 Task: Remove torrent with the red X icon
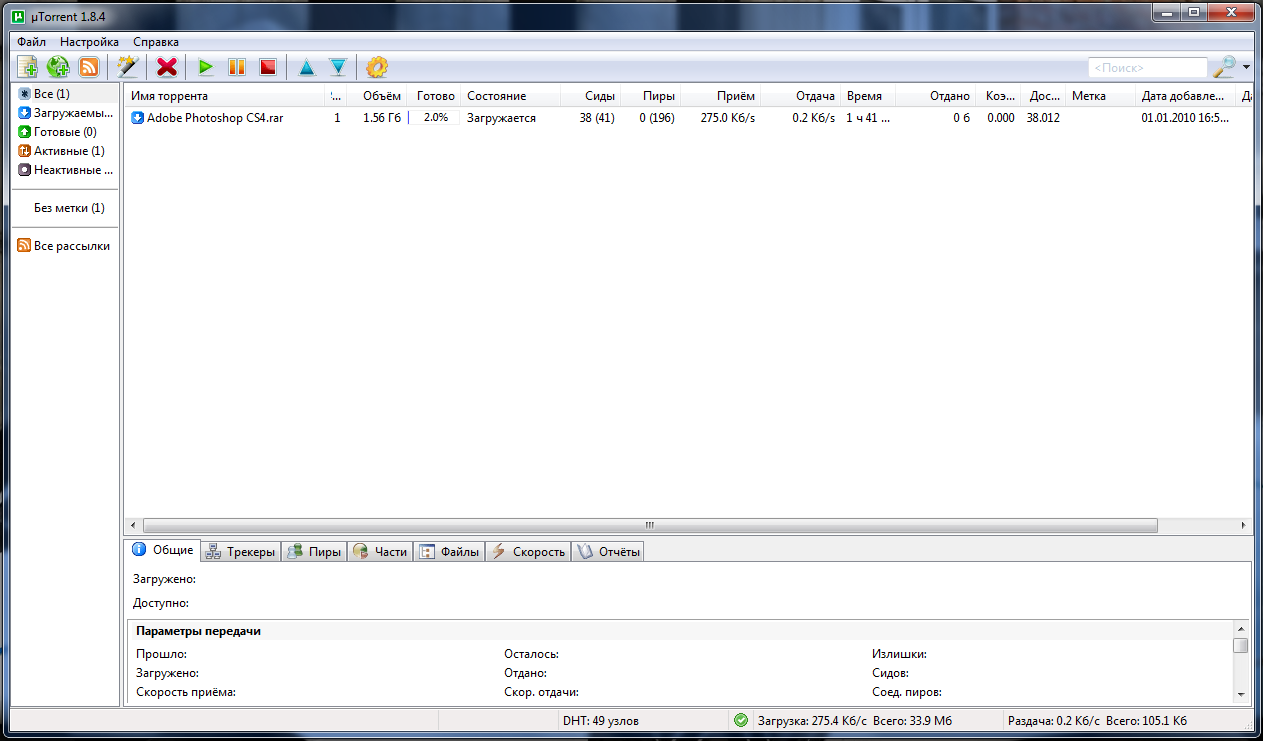[167, 67]
